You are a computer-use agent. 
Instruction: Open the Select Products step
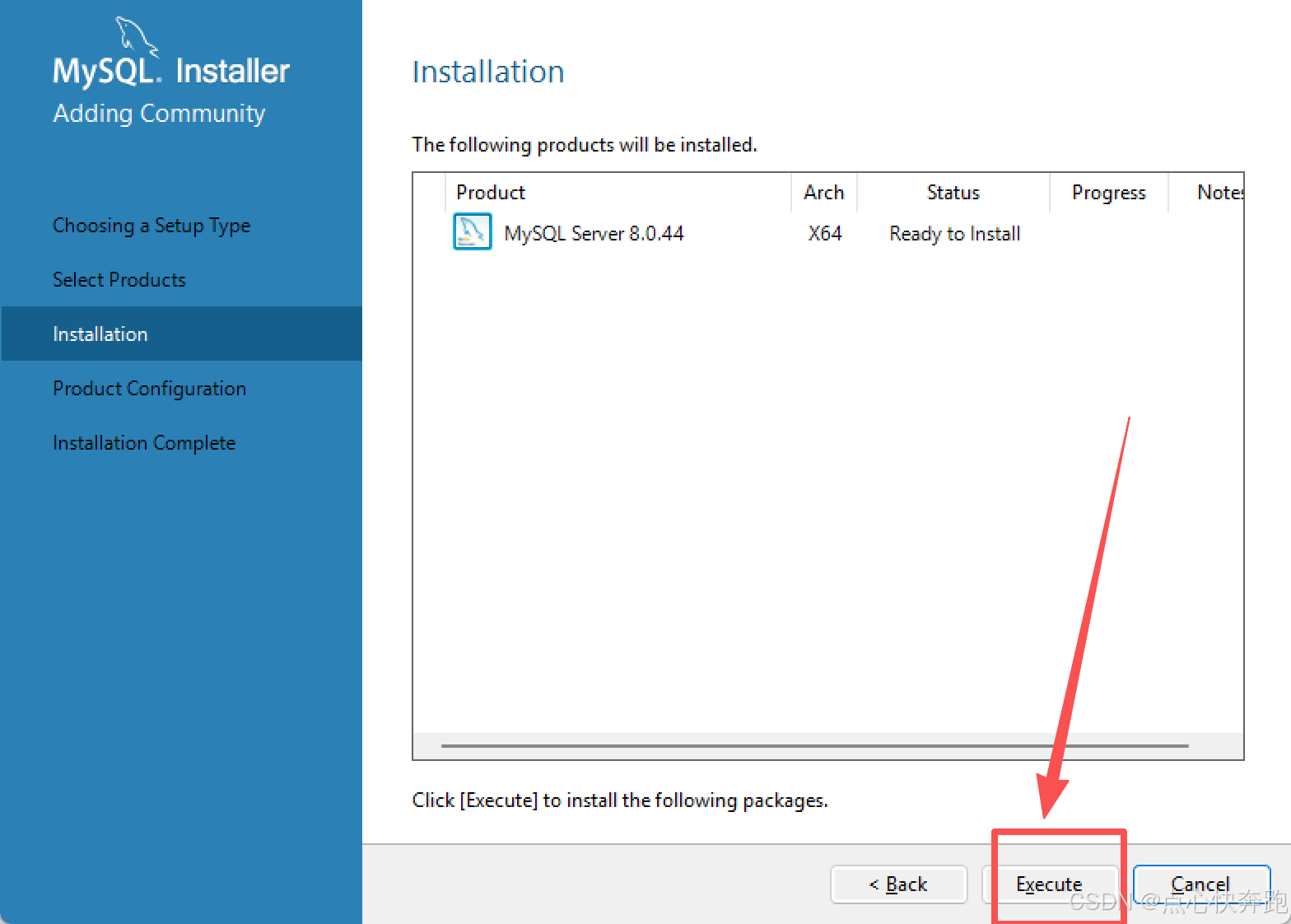(119, 280)
